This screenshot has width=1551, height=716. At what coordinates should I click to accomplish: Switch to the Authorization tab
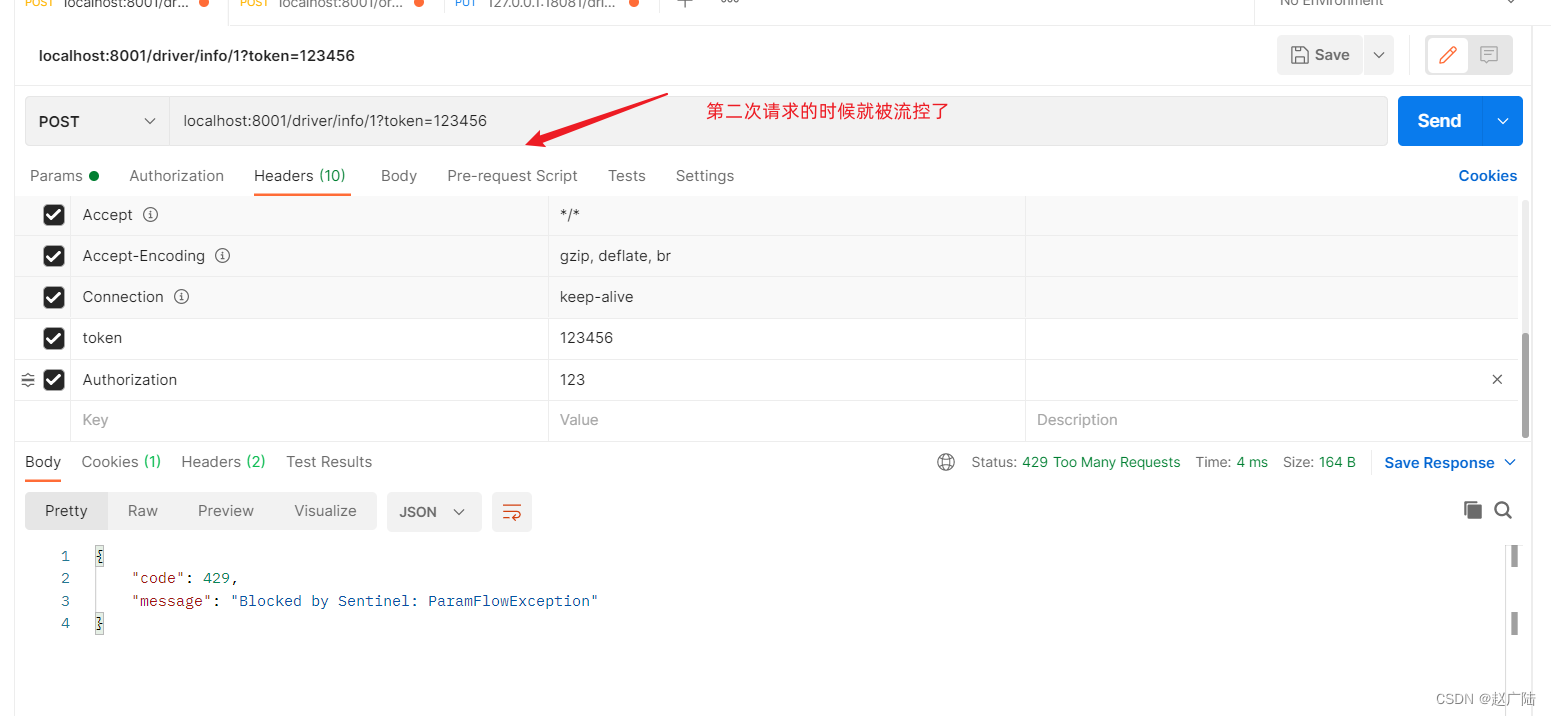click(177, 175)
